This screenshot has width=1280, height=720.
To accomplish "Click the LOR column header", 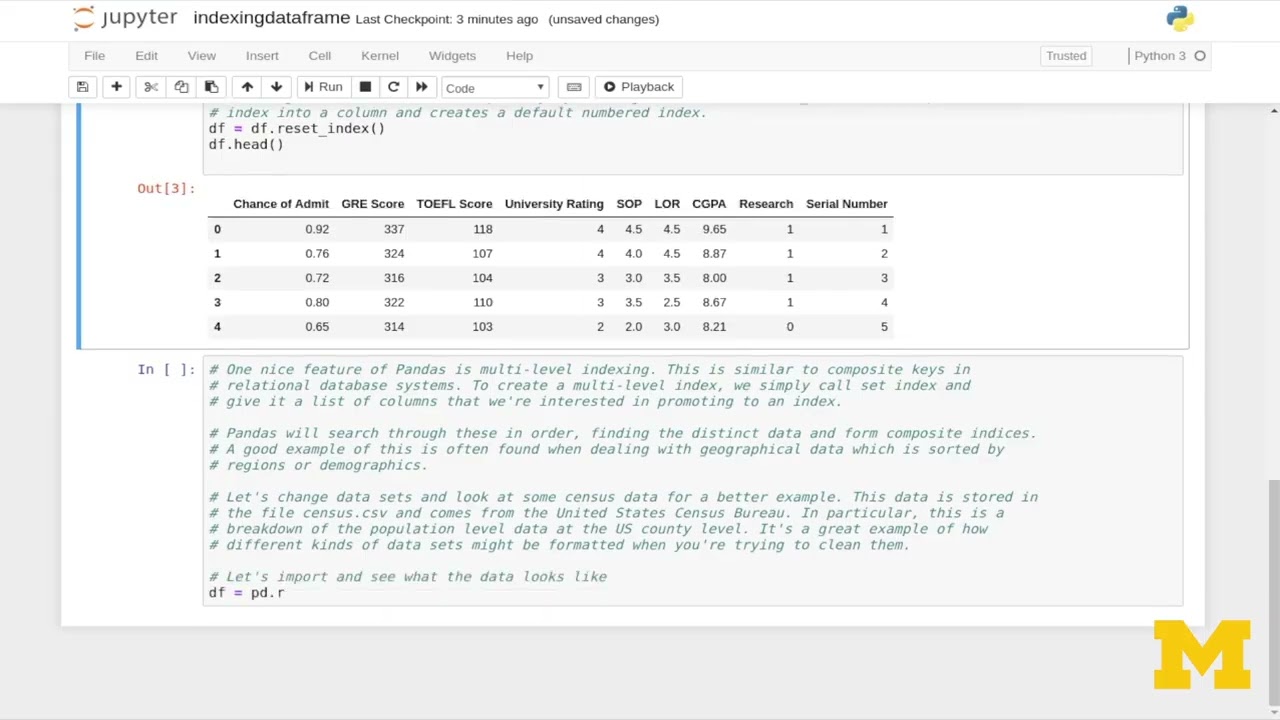I will click(667, 204).
